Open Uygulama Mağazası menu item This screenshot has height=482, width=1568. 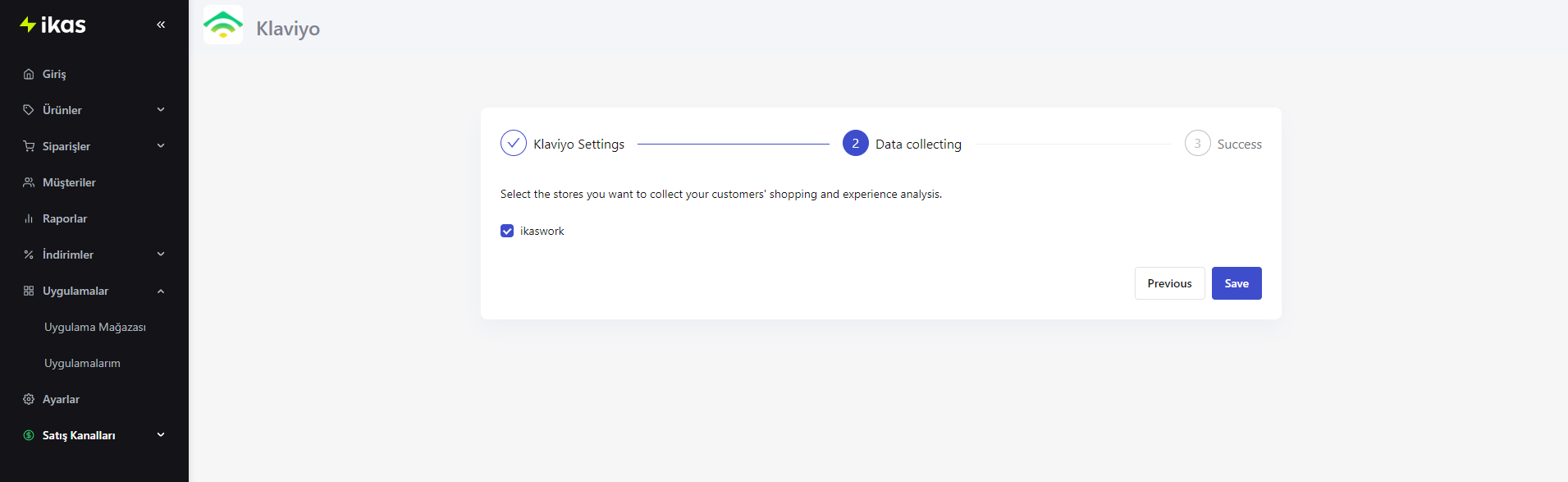pyautogui.click(x=95, y=327)
